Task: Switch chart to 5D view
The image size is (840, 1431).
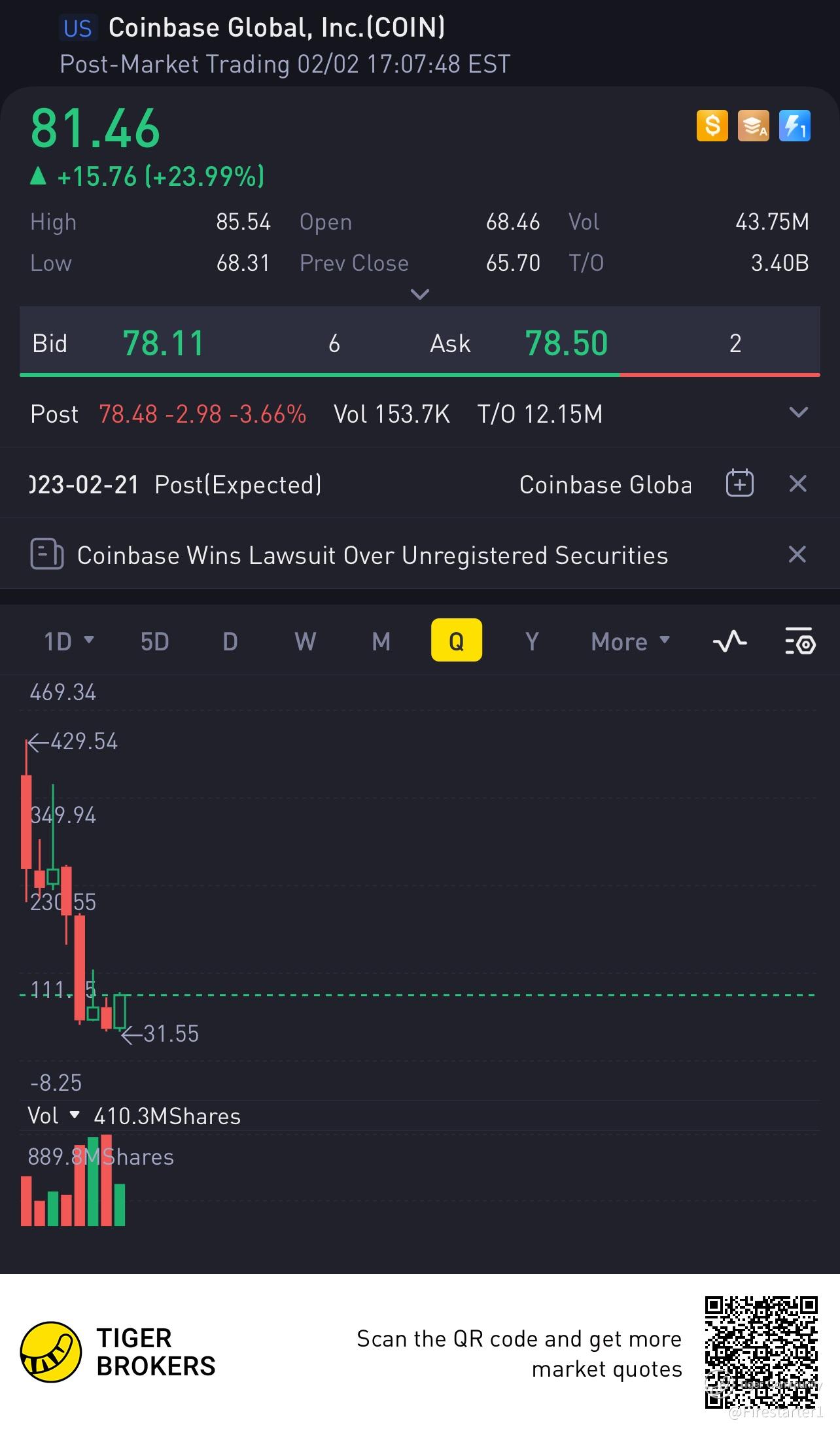Action: click(154, 641)
